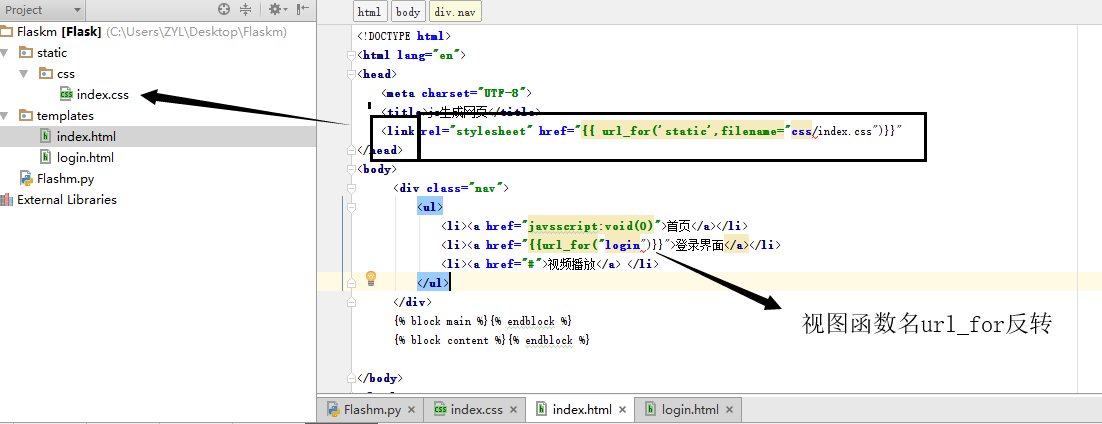Toggle the html tag fold marker in gutter

point(352,55)
